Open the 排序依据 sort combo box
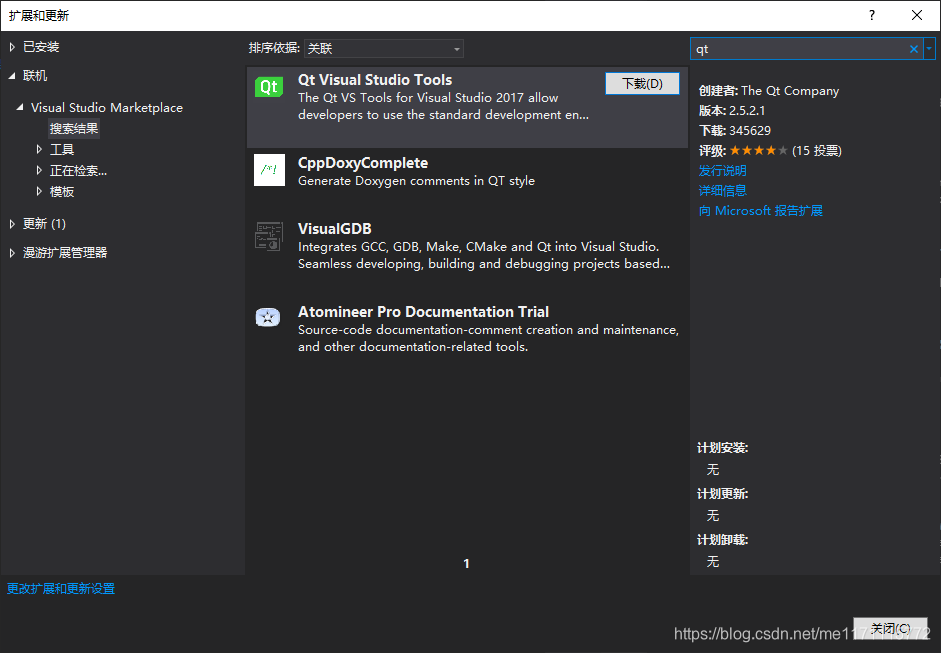 (x=384, y=48)
